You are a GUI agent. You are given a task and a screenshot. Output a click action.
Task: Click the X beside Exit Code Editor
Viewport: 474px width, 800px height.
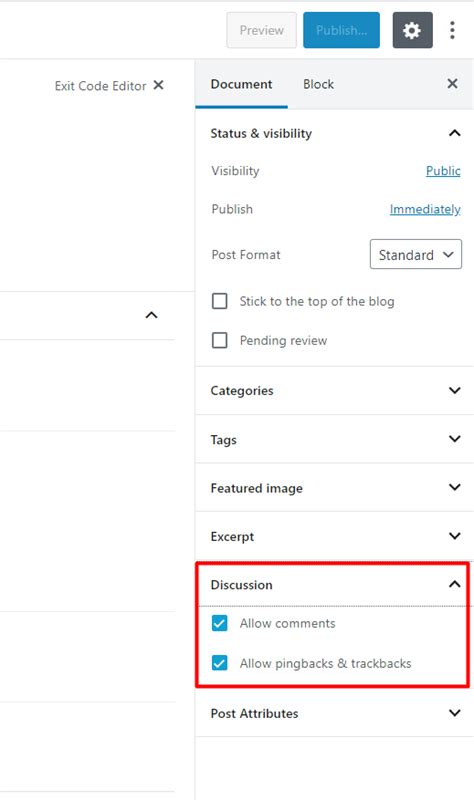pyautogui.click(x=159, y=85)
